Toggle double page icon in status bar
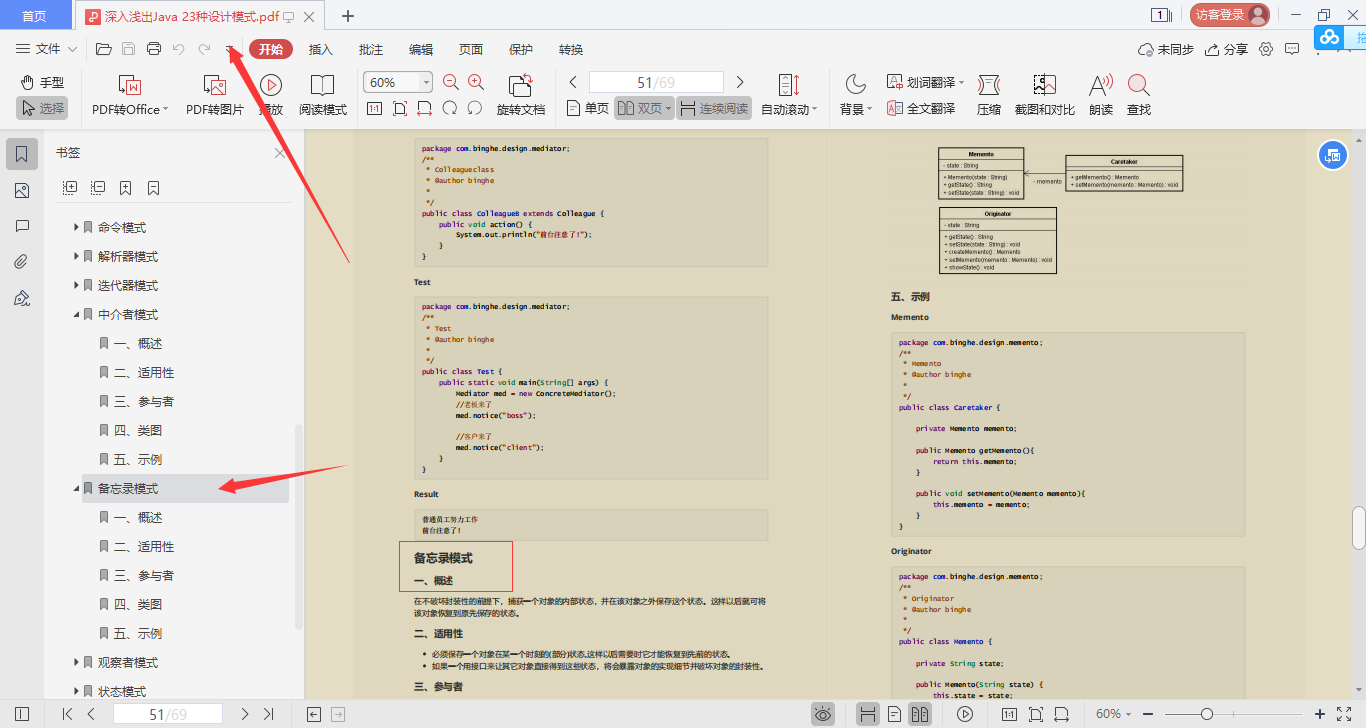The image size is (1366, 728). coord(920,714)
